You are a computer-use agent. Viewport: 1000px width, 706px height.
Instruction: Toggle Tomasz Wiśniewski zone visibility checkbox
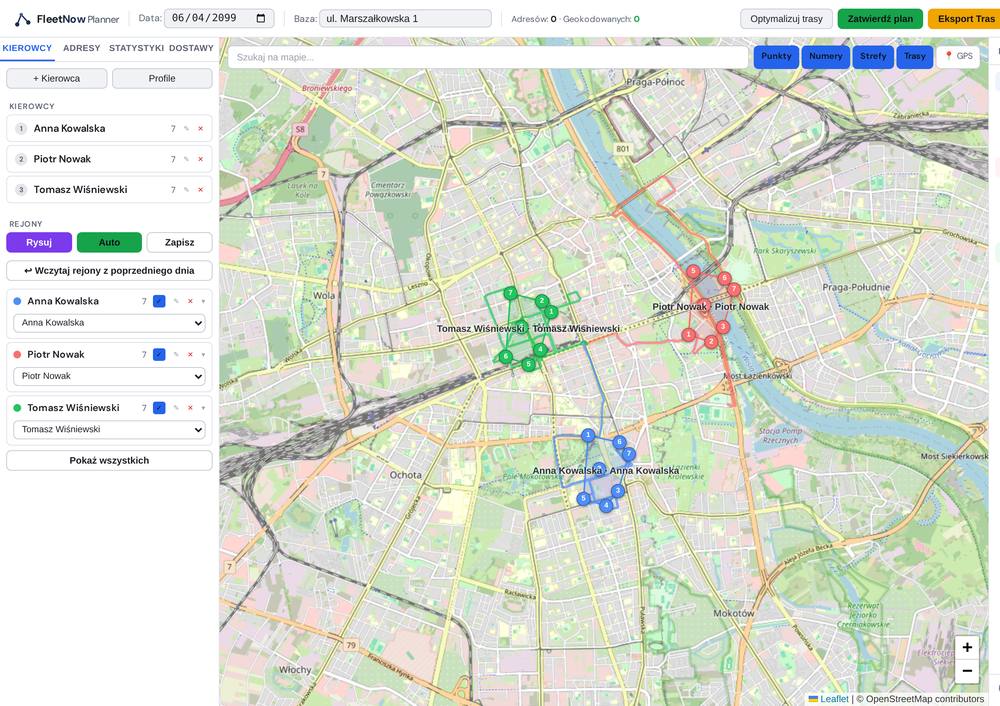click(159, 408)
